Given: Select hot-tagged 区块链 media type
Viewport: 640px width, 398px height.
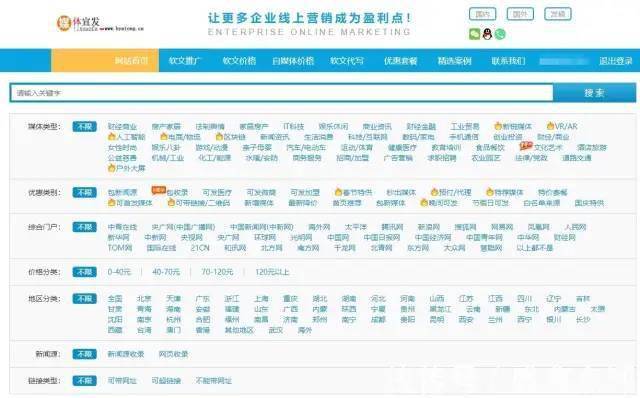Looking at the screenshot, I should click(x=231, y=136).
